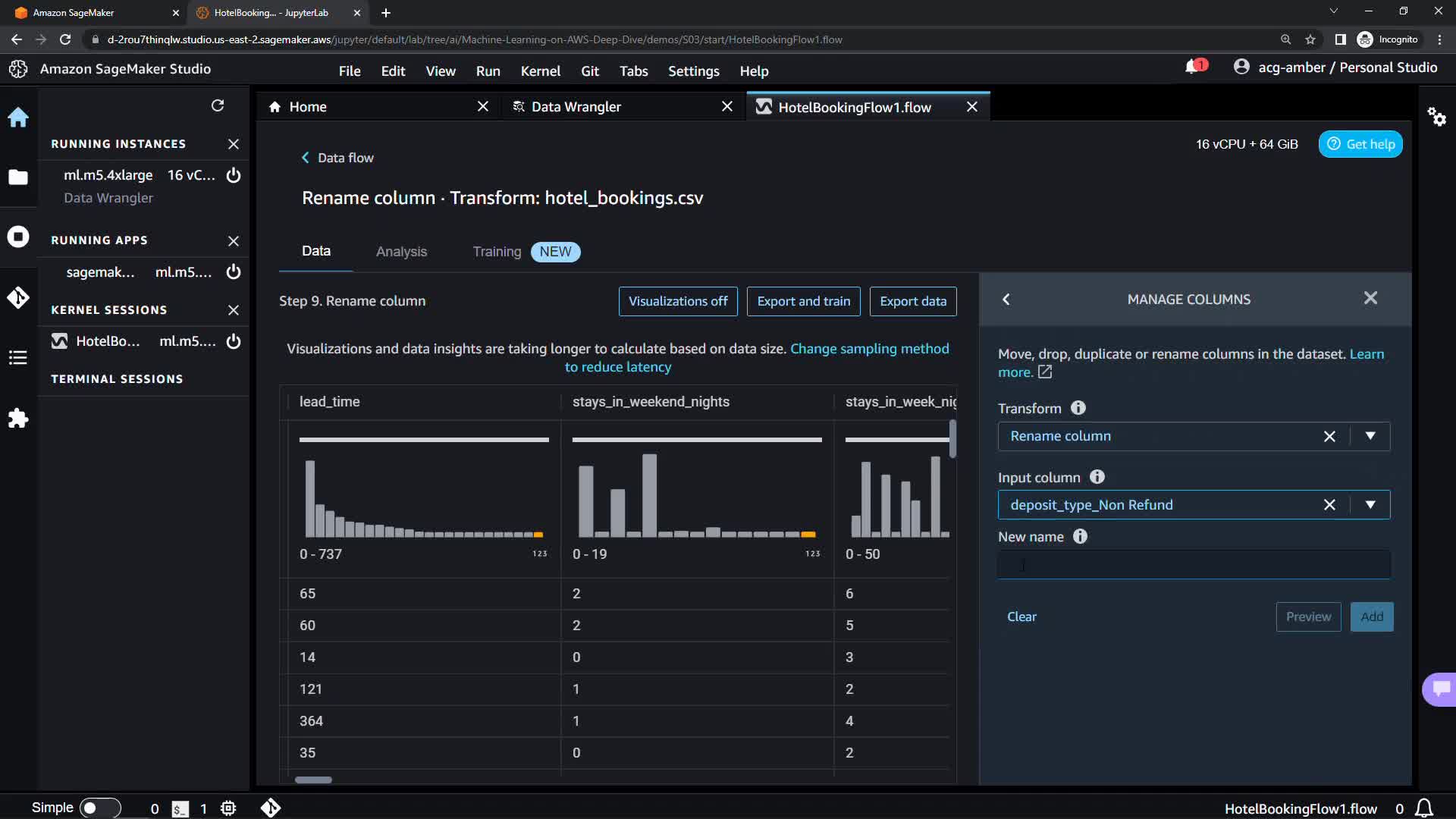Image resolution: width=1456 pixels, height=819 pixels.
Task: Go back with Manage Columns chevron
Action: (x=1006, y=300)
